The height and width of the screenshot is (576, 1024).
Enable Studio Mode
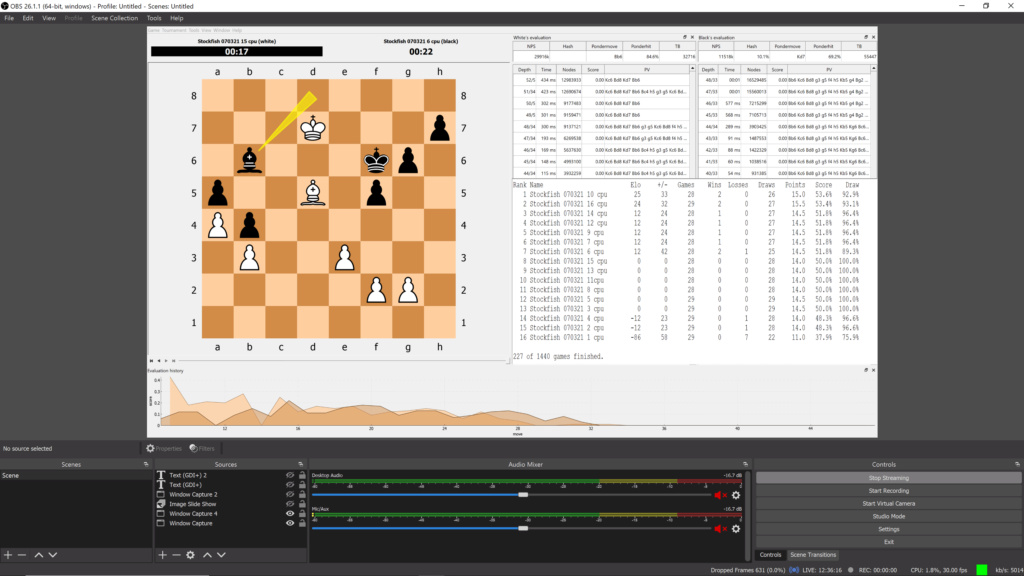(888, 516)
